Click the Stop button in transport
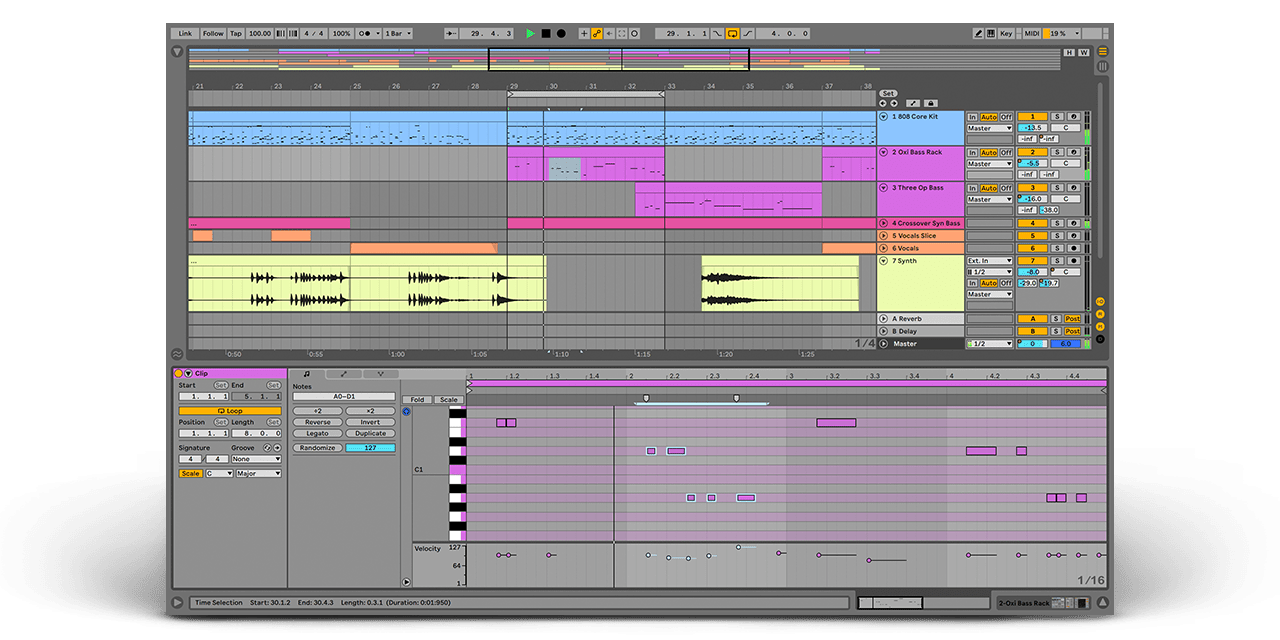Image resolution: width=1280 pixels, height=640 pixels. coord(546,33)
